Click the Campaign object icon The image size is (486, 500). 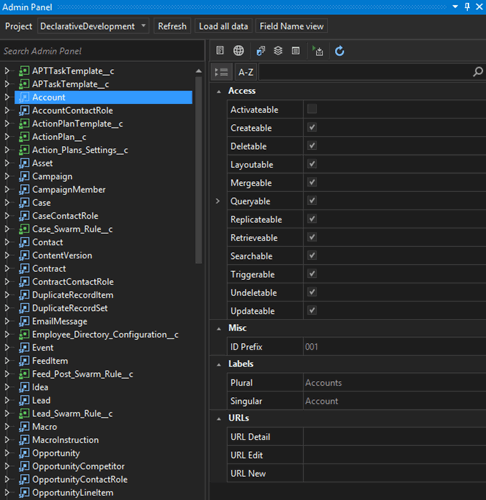(x=24, y=176)
